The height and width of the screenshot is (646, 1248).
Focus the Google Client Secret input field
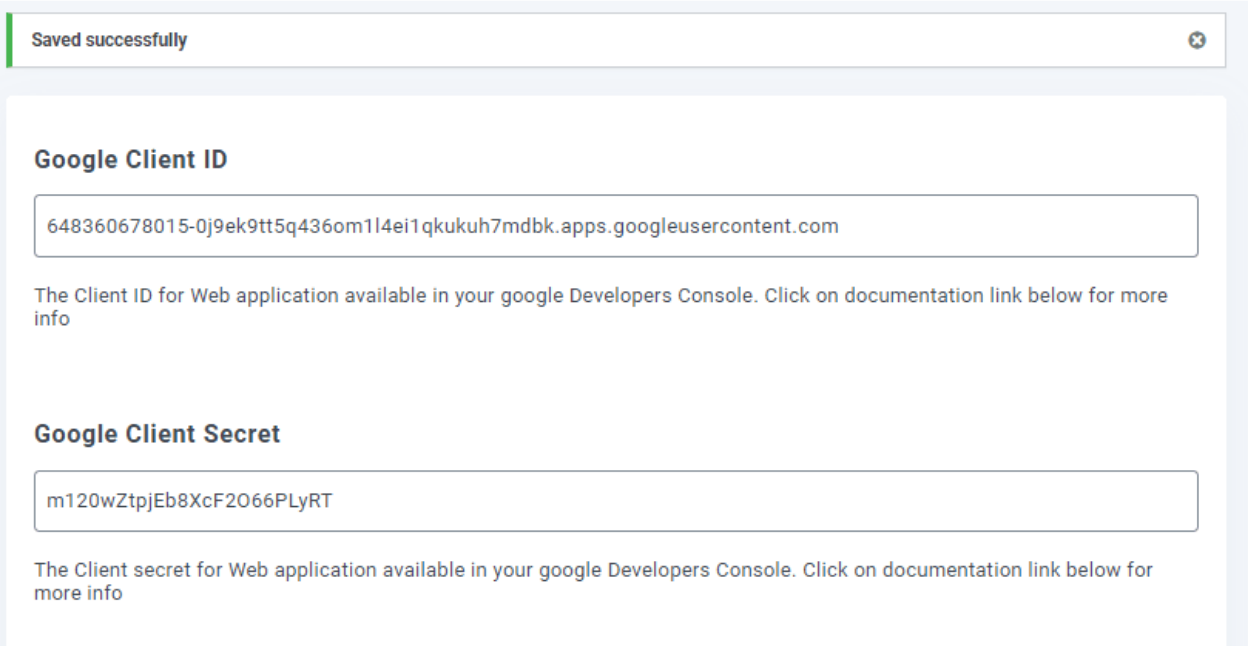[615, 501]
